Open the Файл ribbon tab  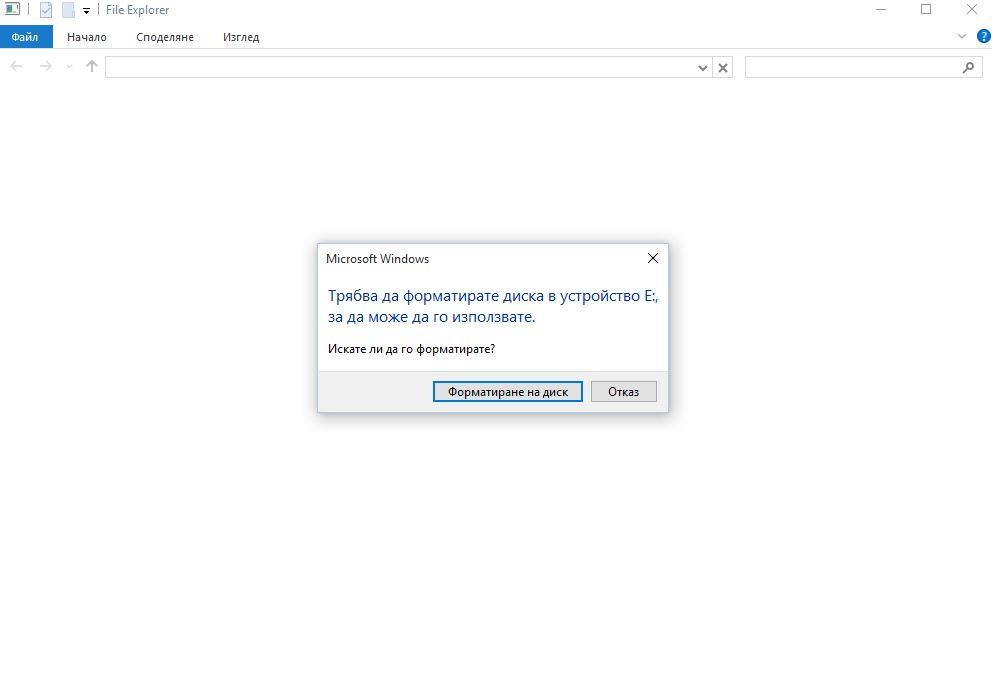[x=26, y=37]
